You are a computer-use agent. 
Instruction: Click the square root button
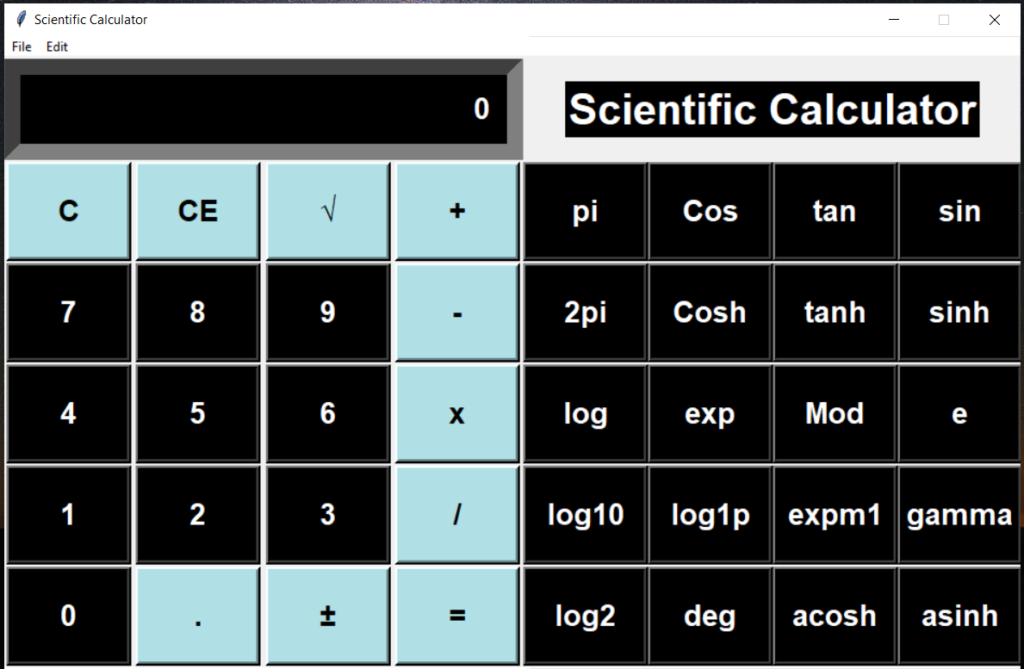click(328, 211)
